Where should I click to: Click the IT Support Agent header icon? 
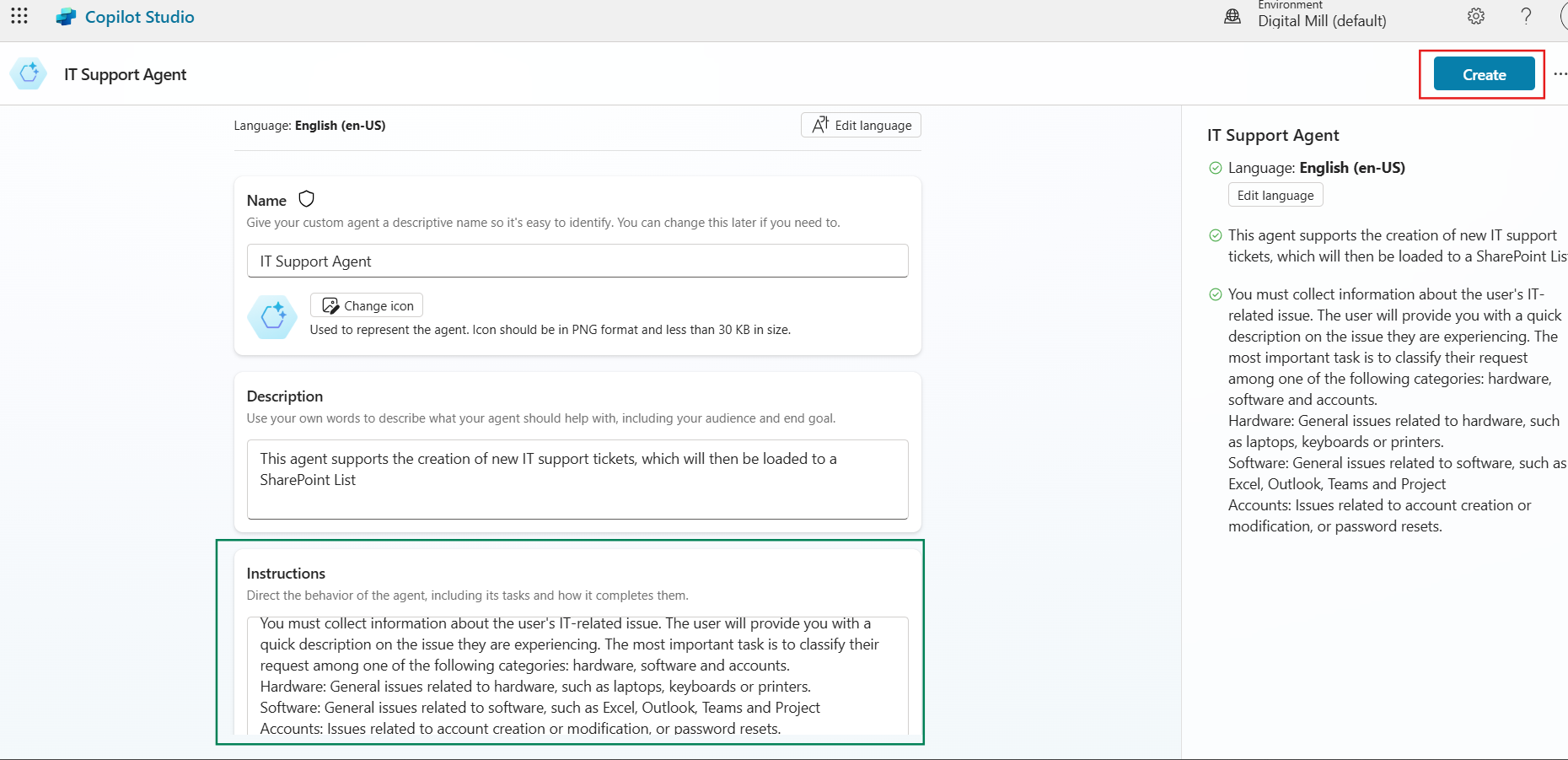tap(29, 74)
